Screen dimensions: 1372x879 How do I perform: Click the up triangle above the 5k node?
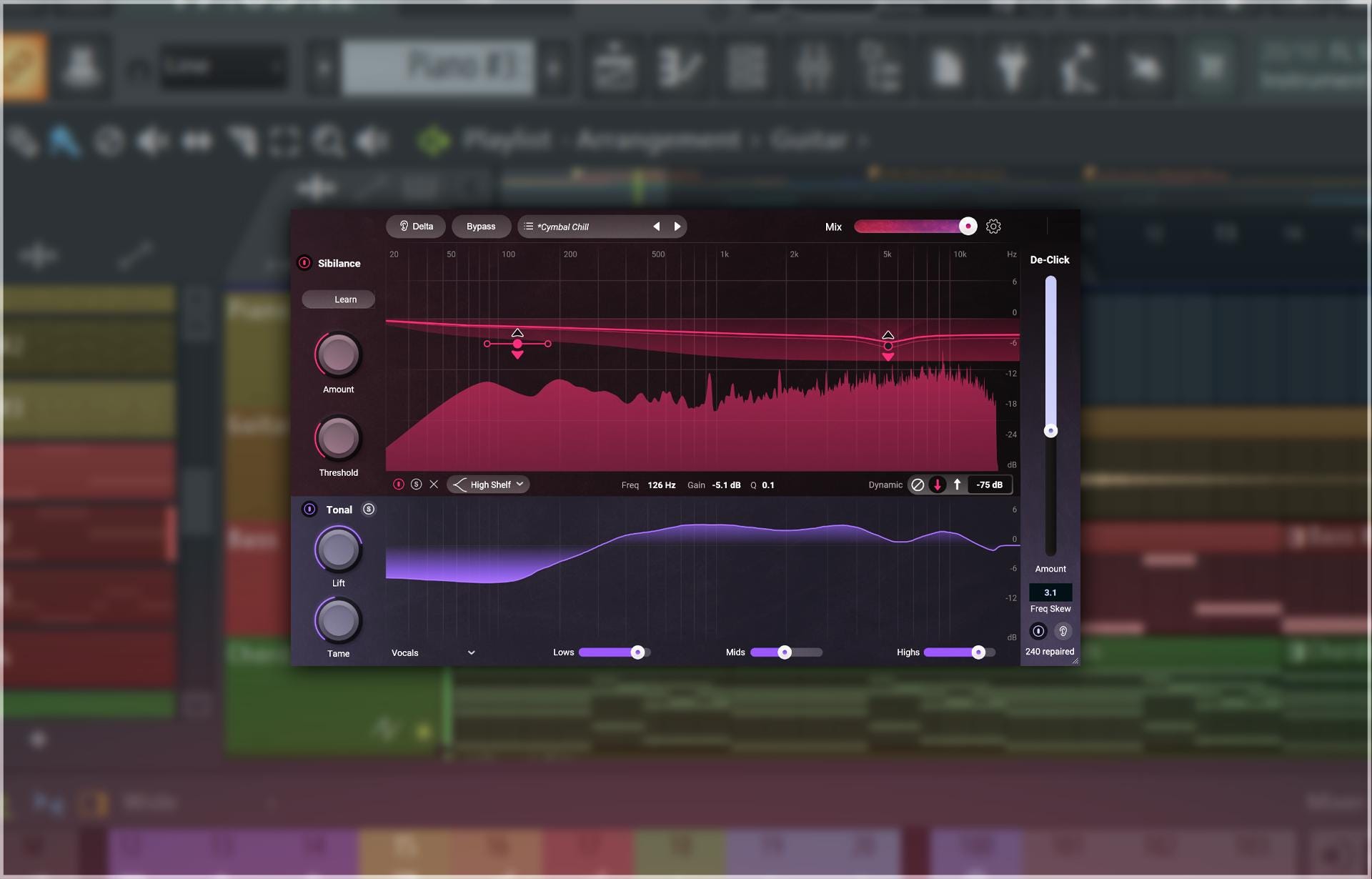[888, 335]
